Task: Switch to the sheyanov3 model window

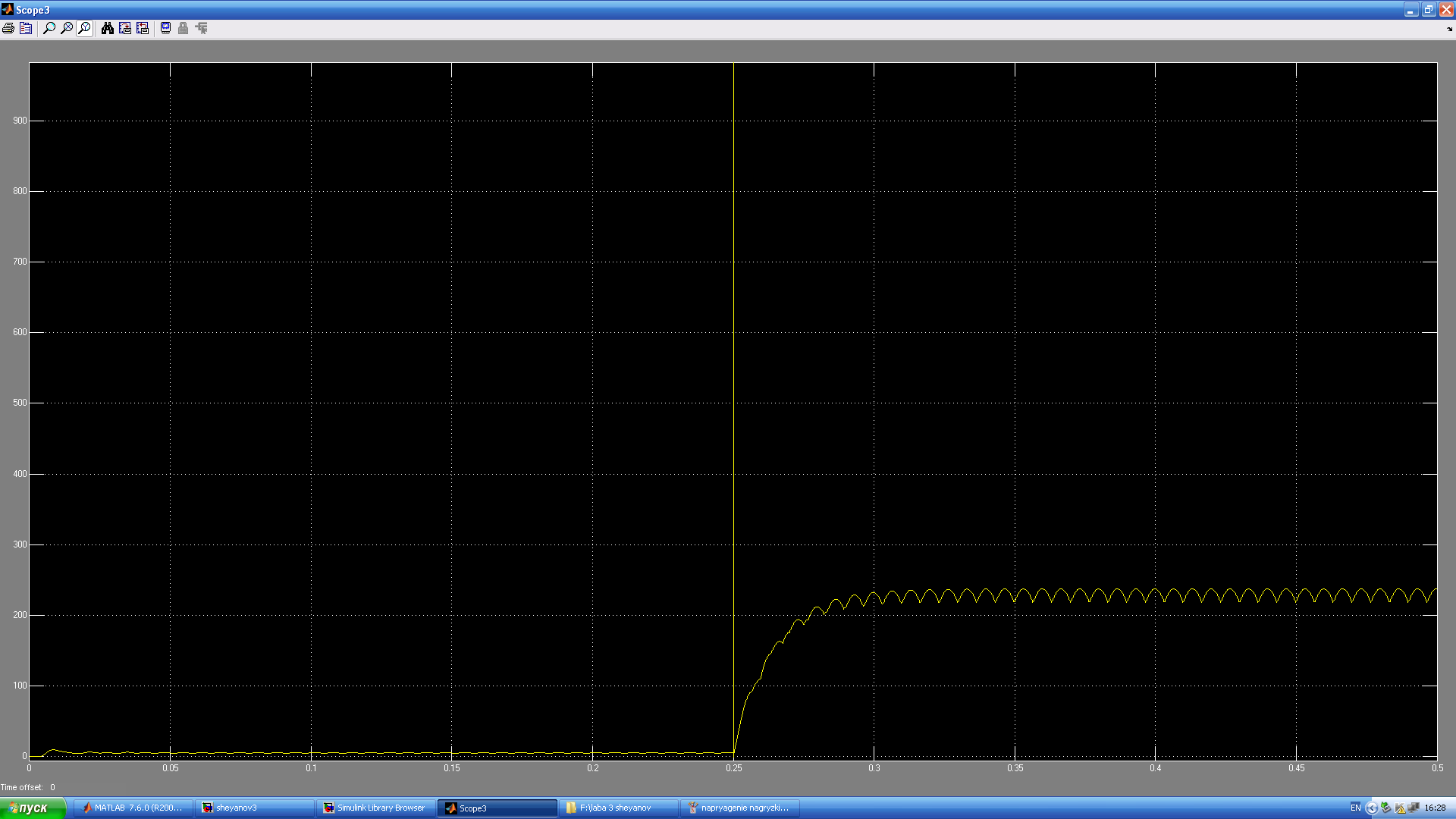Action: click(255, 808)
